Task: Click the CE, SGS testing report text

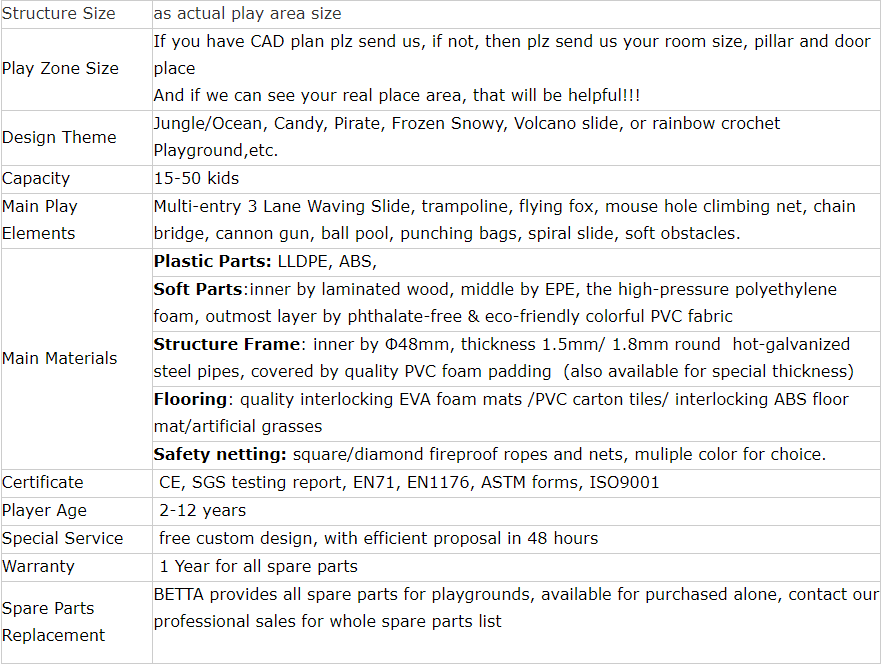Action: coord(251,483)
